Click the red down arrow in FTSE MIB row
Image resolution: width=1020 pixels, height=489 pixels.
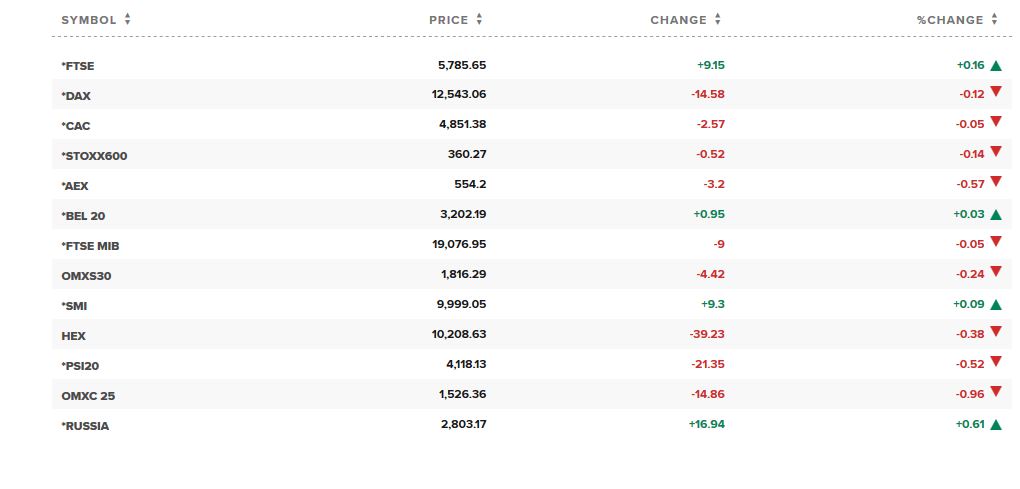[996, 241]
